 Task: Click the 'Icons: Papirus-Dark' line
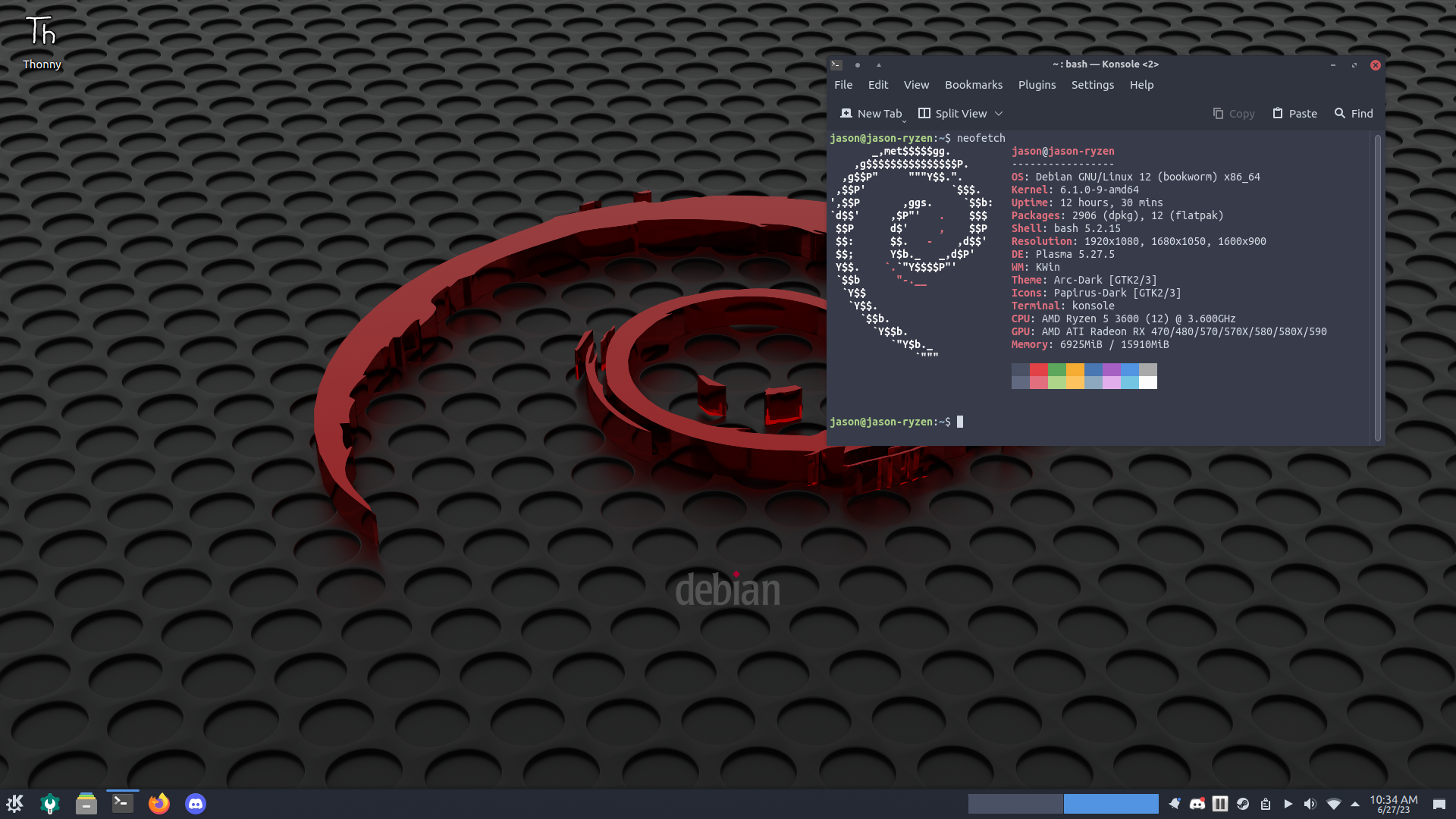pyautogui.click(x=1096, y=293)
